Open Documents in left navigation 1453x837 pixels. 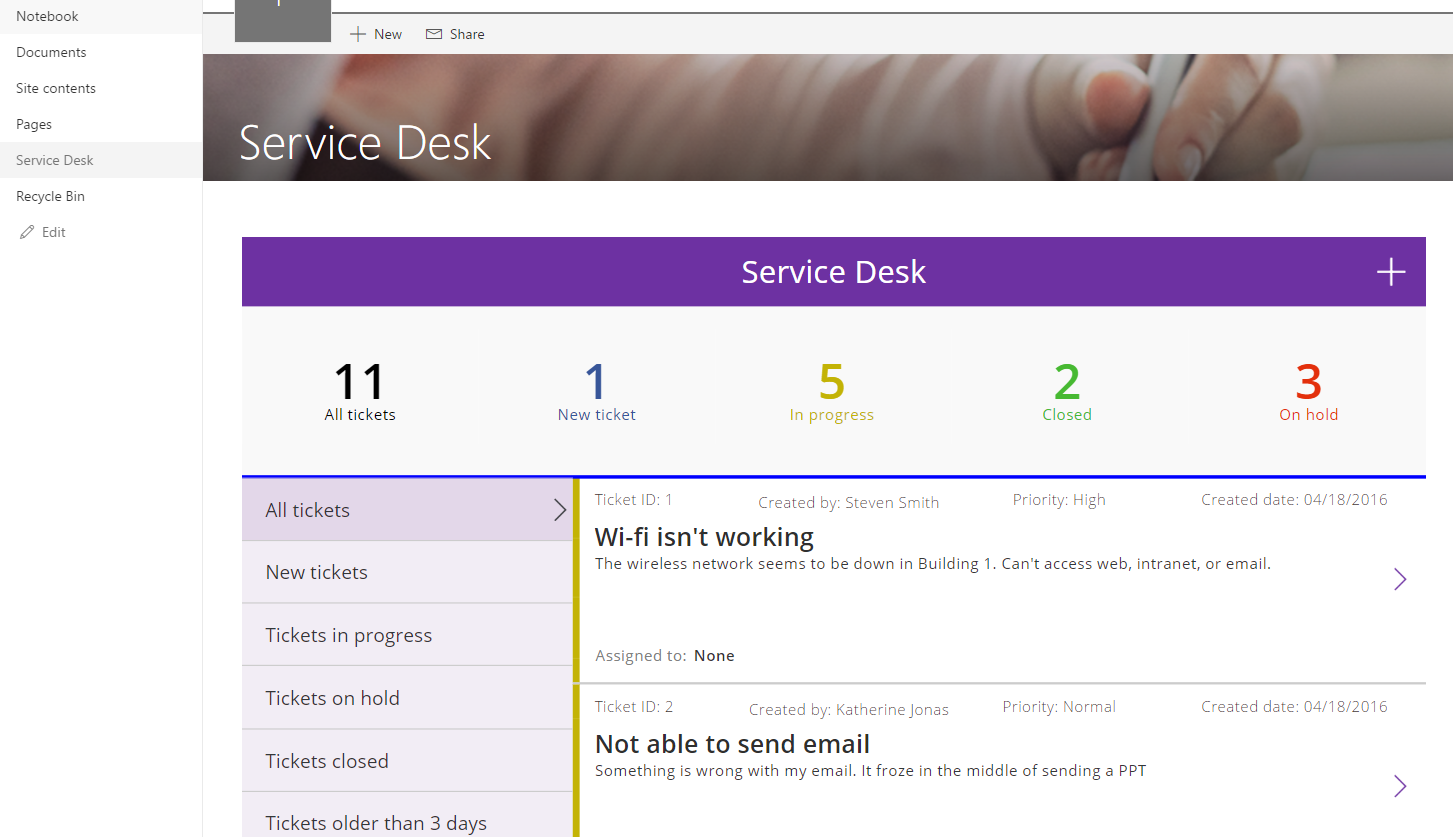[51, 52]
